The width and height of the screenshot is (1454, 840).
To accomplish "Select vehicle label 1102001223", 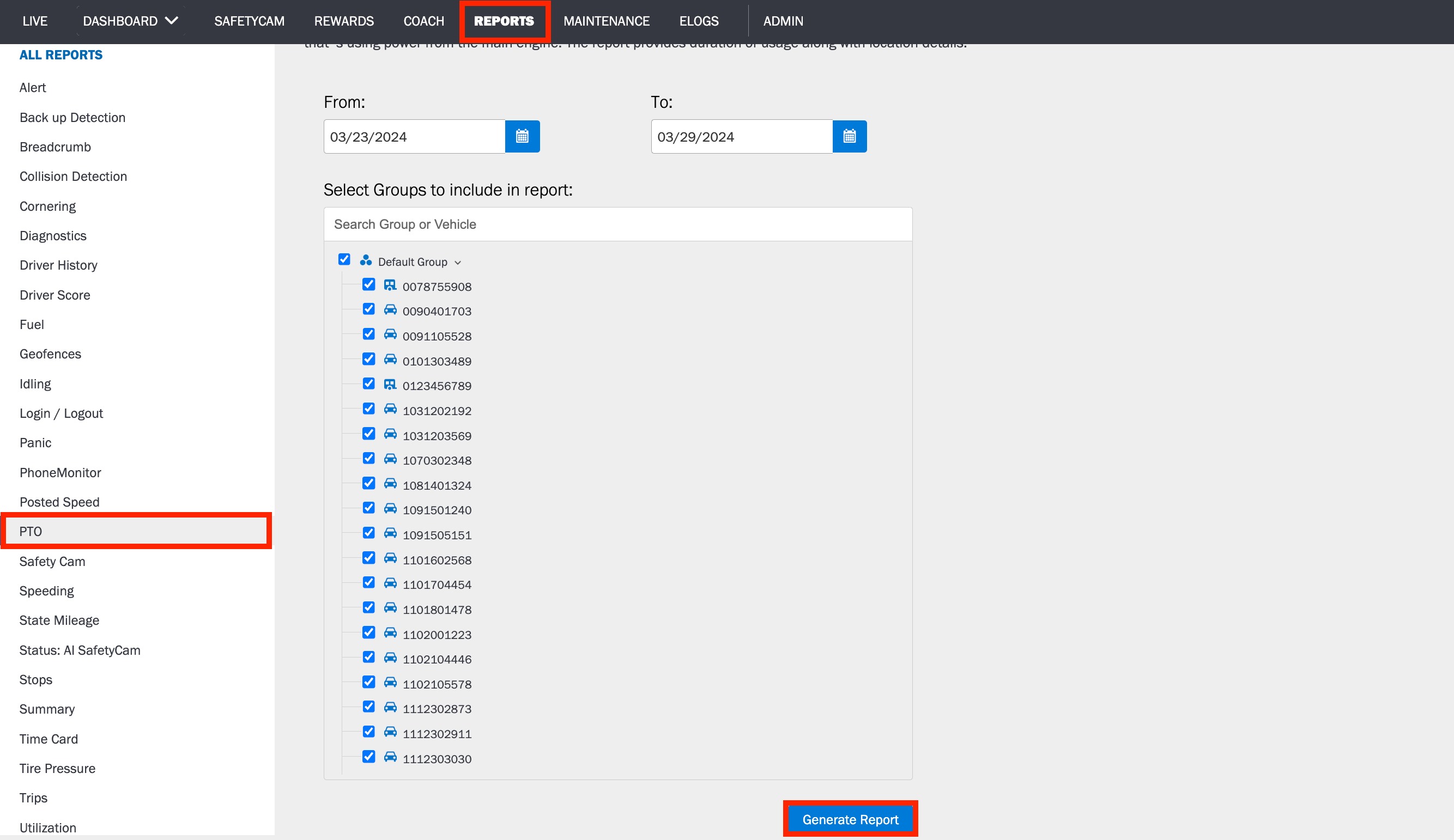I will pos(437,635).
